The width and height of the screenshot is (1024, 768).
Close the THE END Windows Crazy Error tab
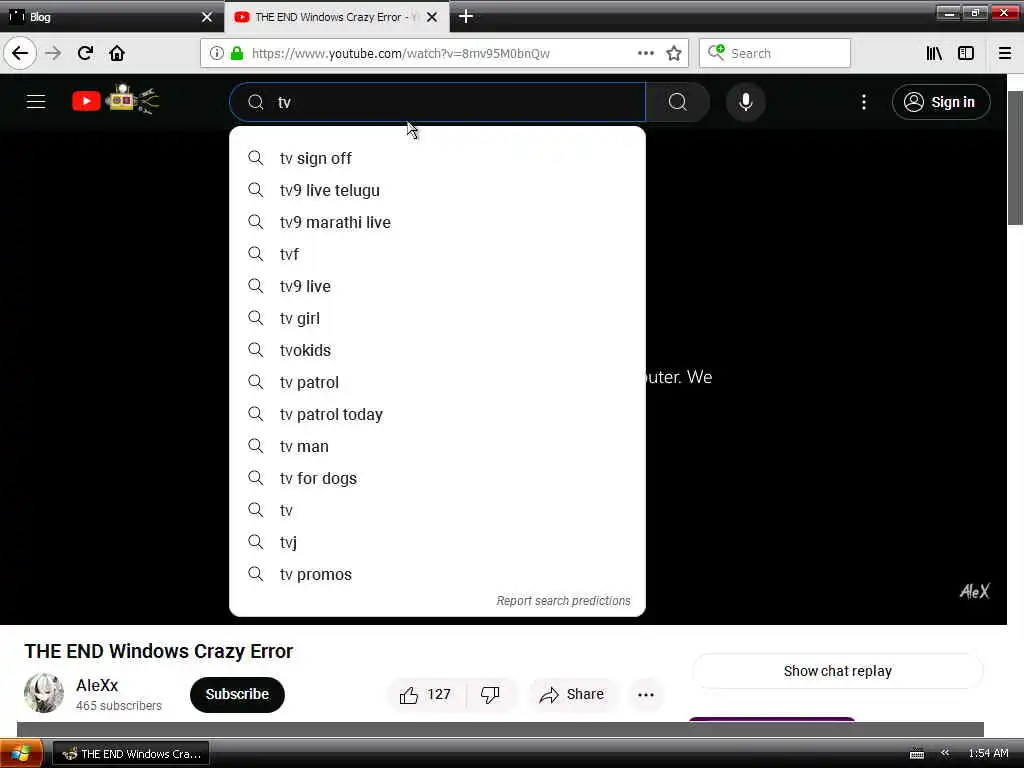[x=432, y=17]
